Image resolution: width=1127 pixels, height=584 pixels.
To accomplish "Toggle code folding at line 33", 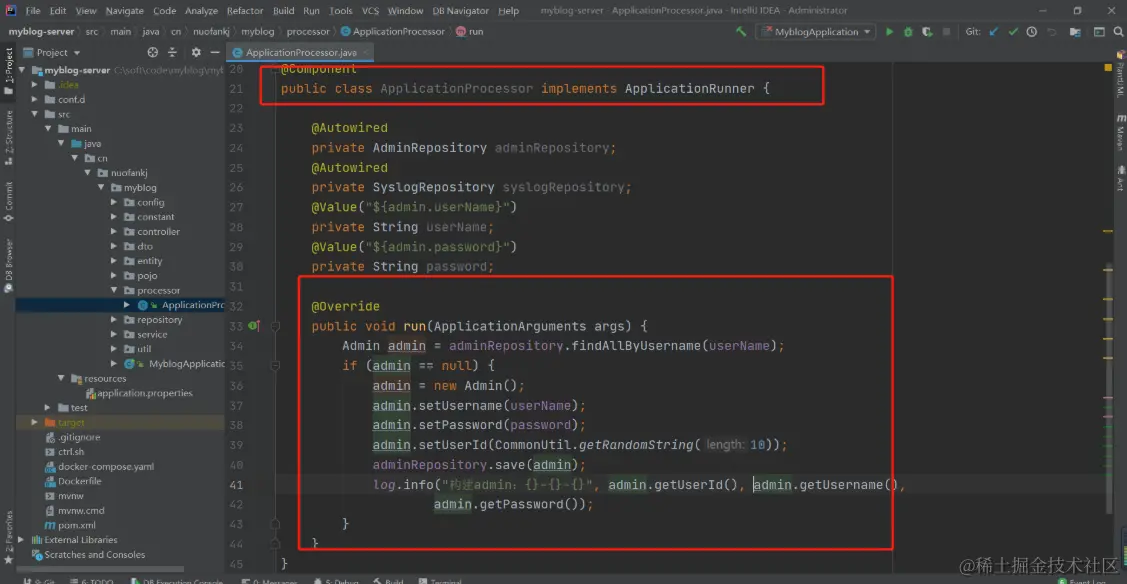I will pos(275,326).
